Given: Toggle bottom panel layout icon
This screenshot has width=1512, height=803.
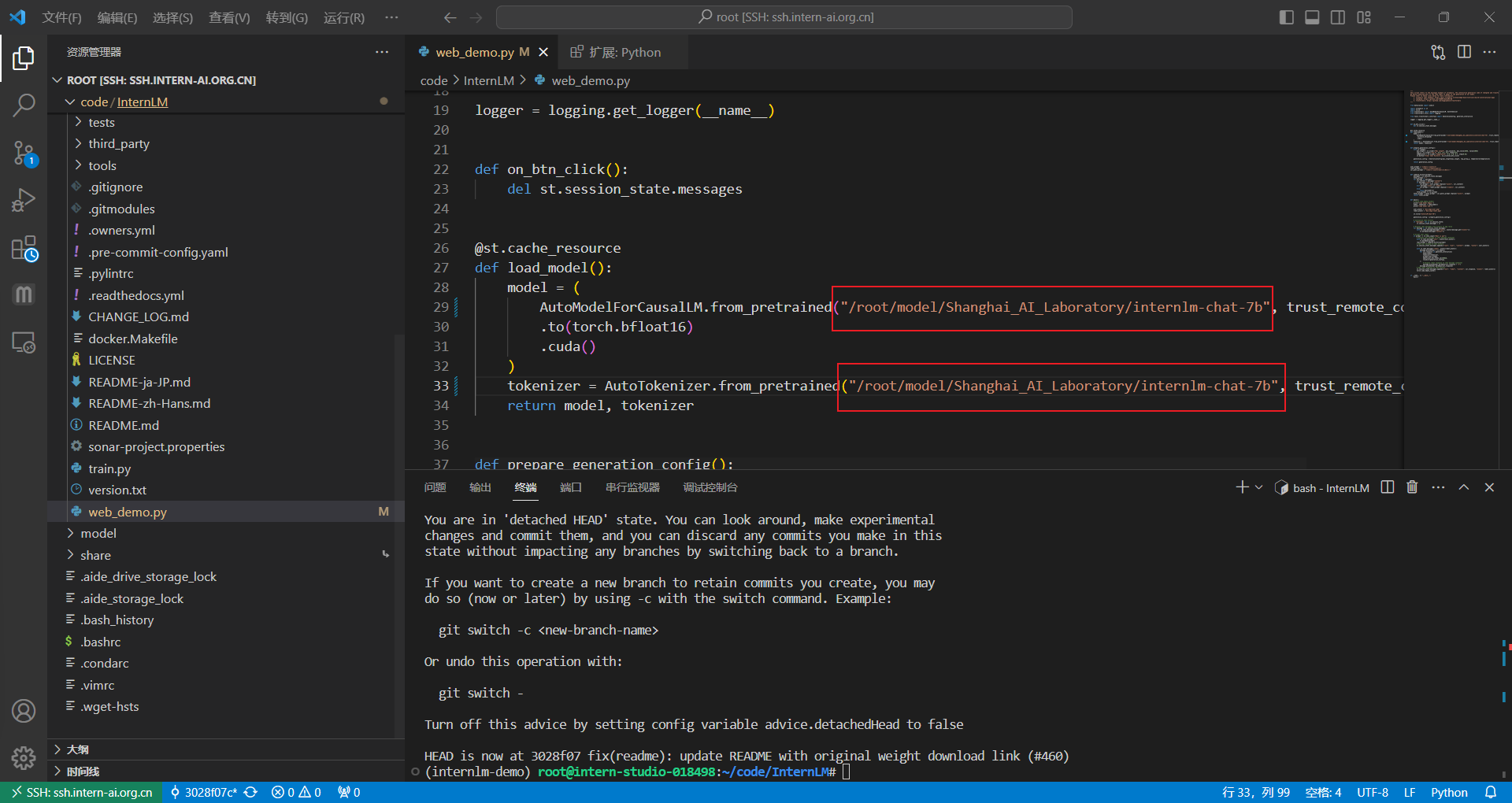Looking at the screenshot, I should 1312,17.
